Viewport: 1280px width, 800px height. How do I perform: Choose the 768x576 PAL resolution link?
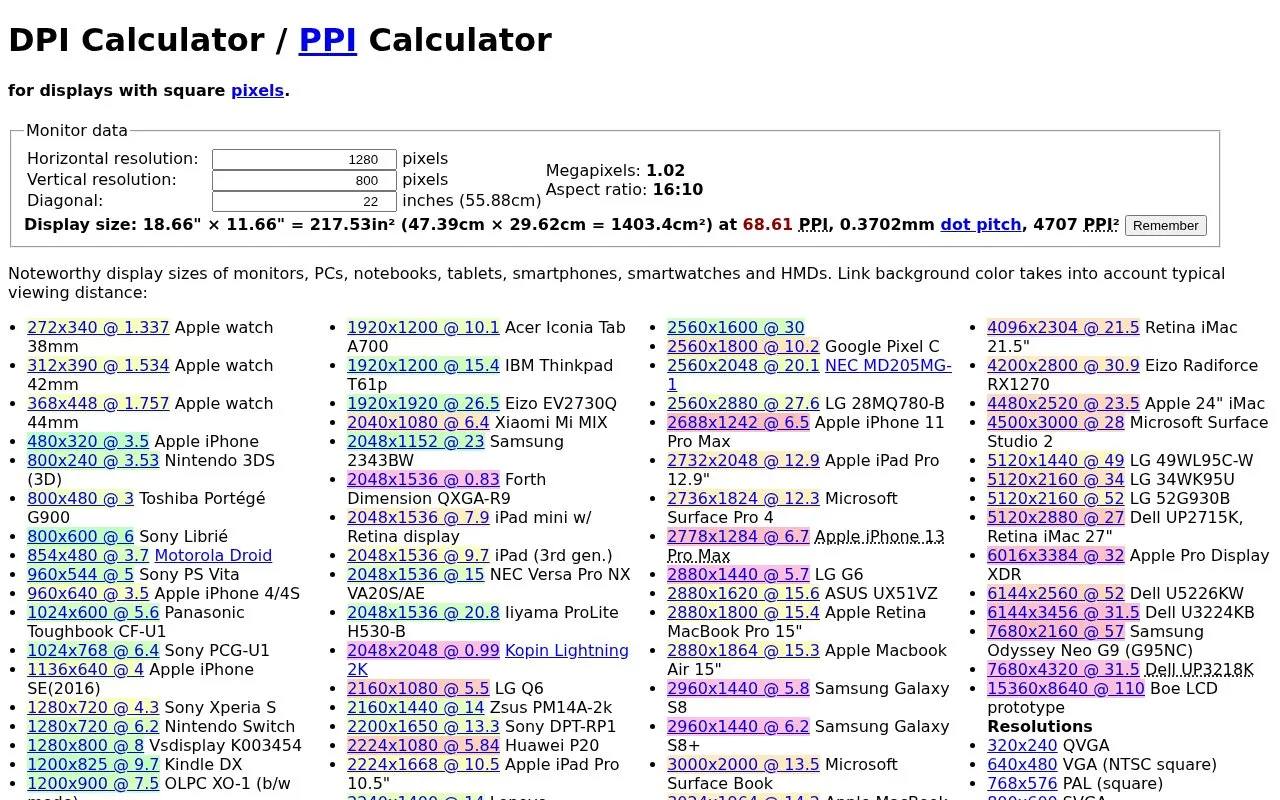click(x=1022, y=783)
